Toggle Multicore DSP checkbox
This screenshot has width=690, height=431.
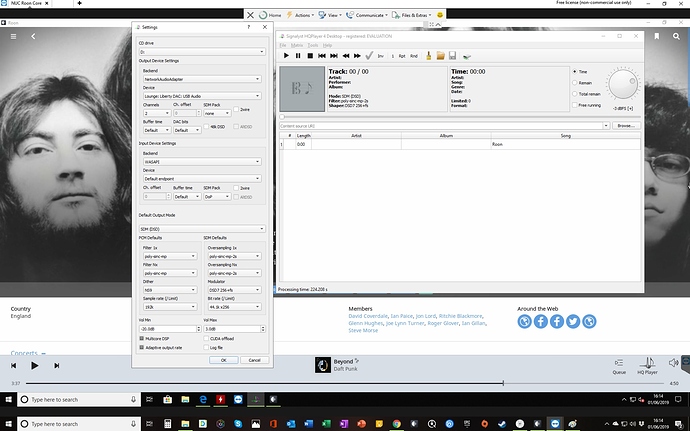click(x=142, y=339)
